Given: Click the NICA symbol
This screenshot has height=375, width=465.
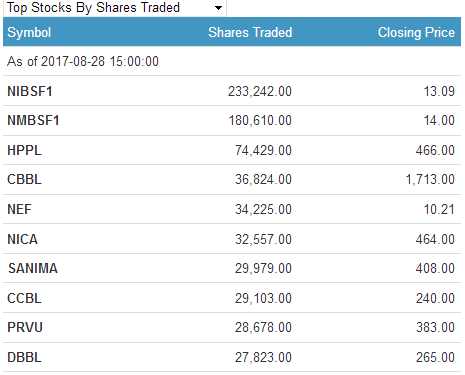Looking at the screenshot, I should (x=22, y=239).
